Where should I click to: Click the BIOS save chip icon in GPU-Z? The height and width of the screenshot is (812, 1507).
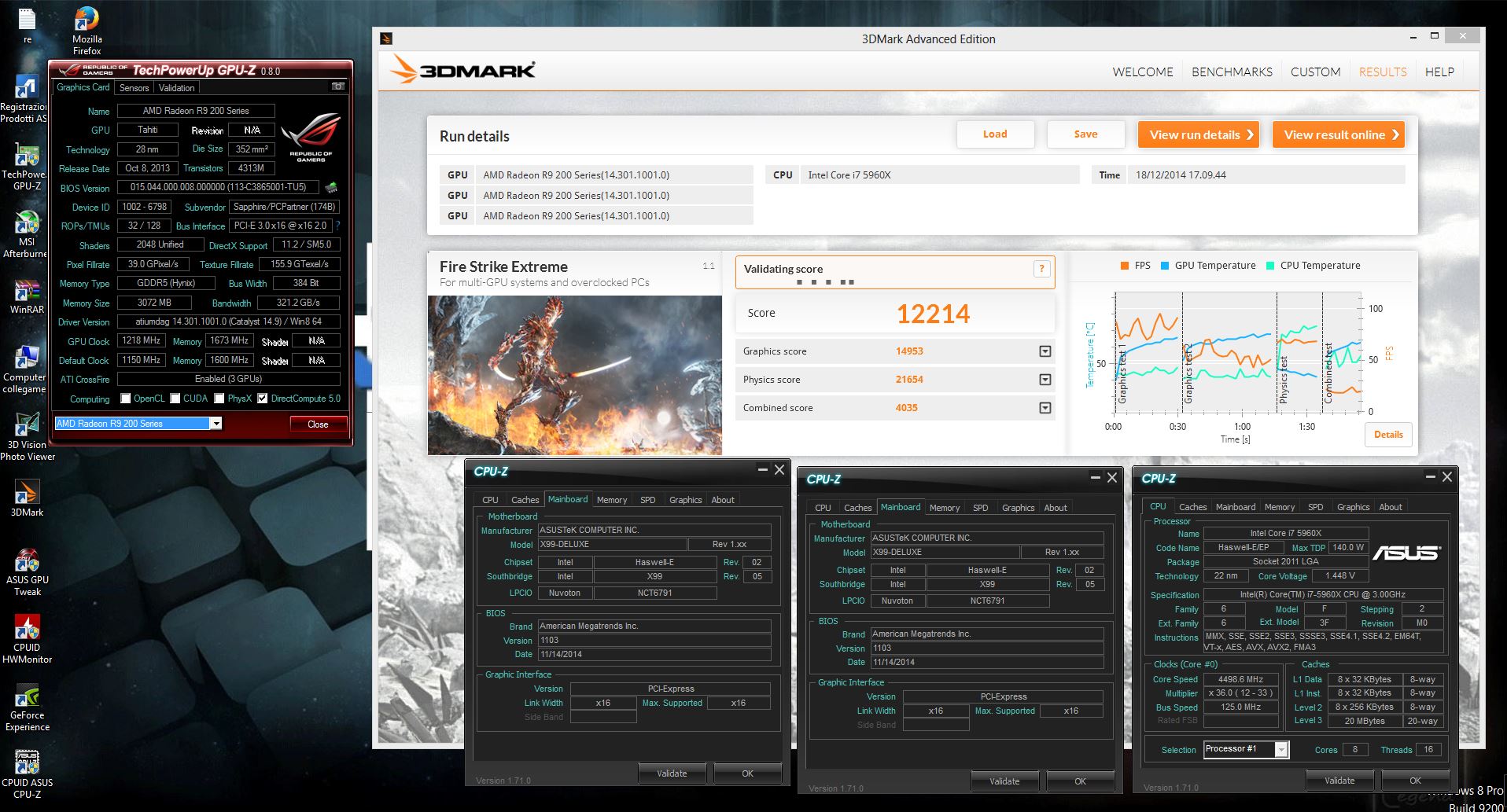(331, 187)
